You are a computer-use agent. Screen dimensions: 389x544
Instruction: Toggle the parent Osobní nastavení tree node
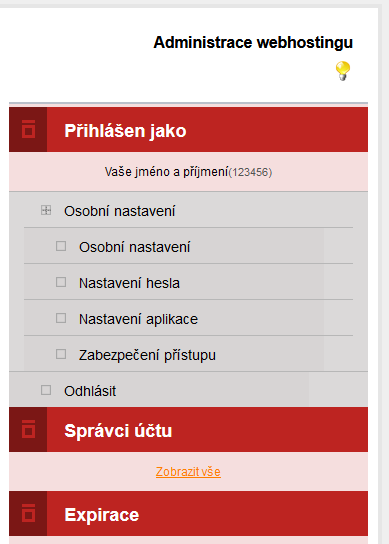pyautogui.click(x=120, y=211)
